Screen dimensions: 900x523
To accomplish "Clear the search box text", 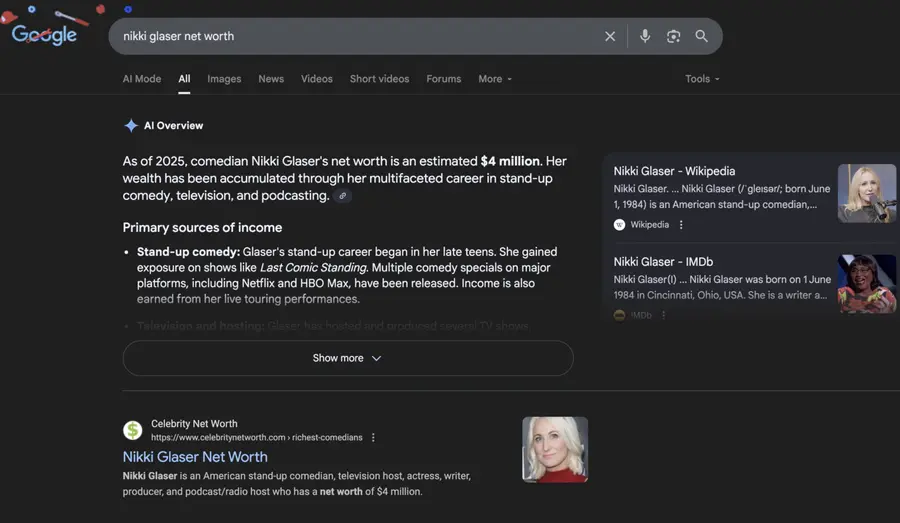I will click(x=610, y=36).
